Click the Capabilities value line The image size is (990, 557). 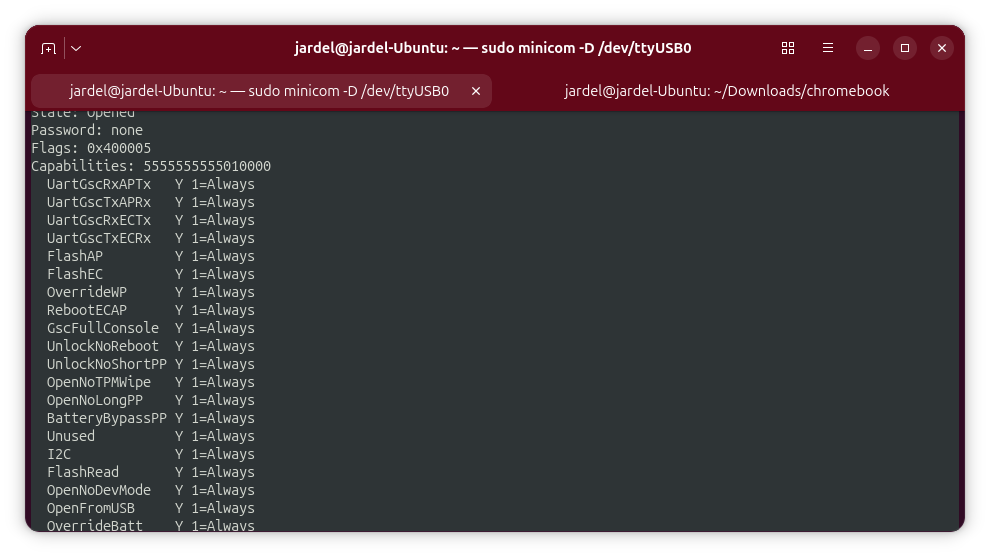click(x=151, y=166)
